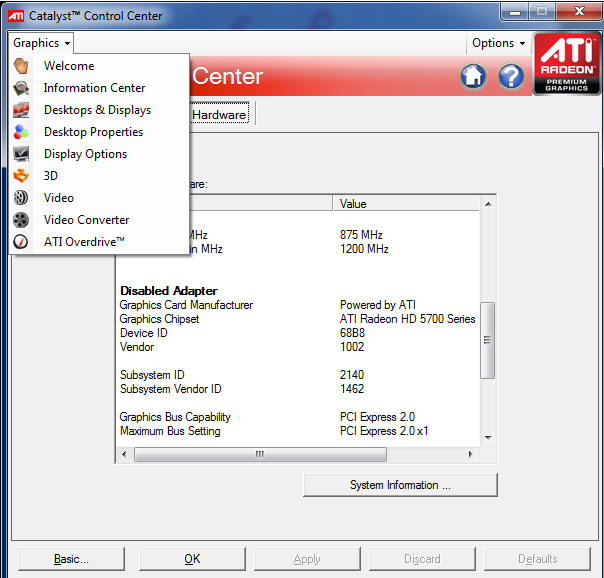The width and height of the screenshot is (604, 578).
Task: Click the ATI logo in title bar
Action: (x=16, y=16)
